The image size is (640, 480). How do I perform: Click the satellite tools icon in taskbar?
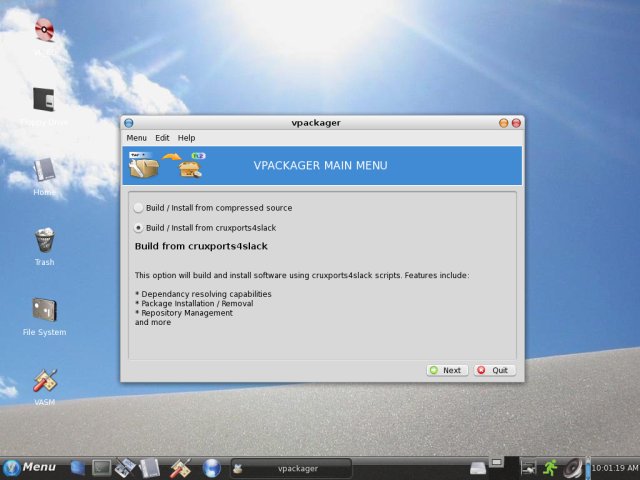pos(124,468)
